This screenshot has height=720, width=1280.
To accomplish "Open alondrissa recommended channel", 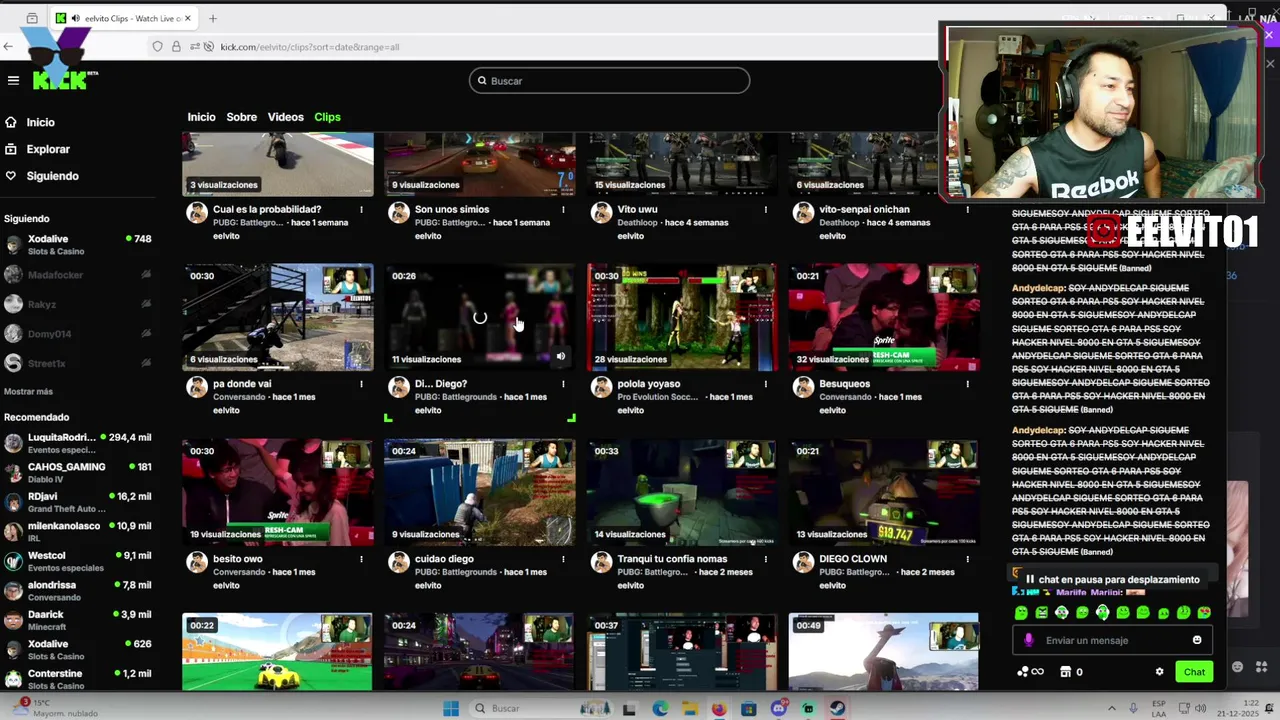I will pyautogui.click(x=77, y=591).
